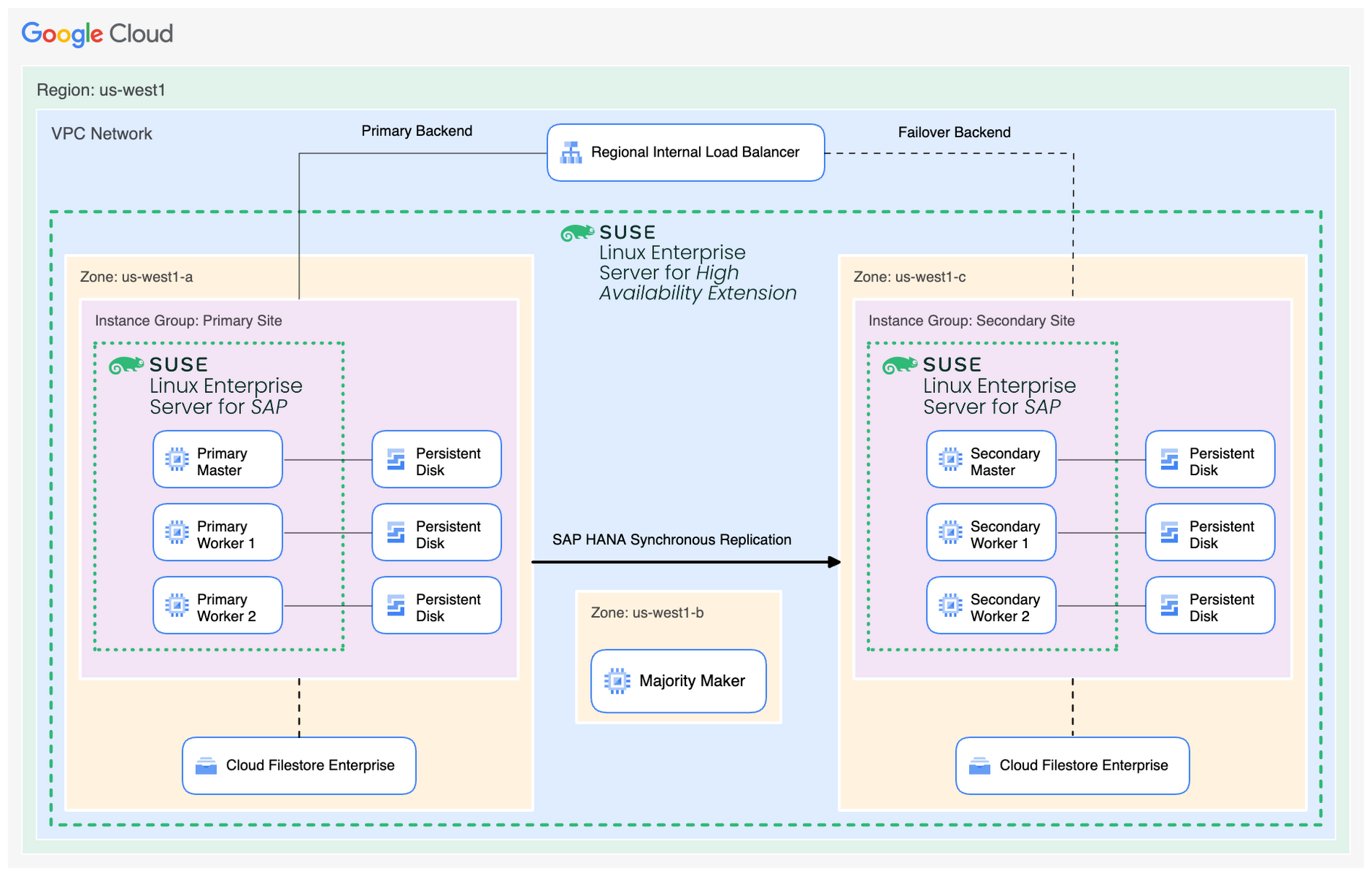1372x876 pixels.
Task: Click the Filestore icon in zone us-west1-c
Action: [x=979, y=766]
